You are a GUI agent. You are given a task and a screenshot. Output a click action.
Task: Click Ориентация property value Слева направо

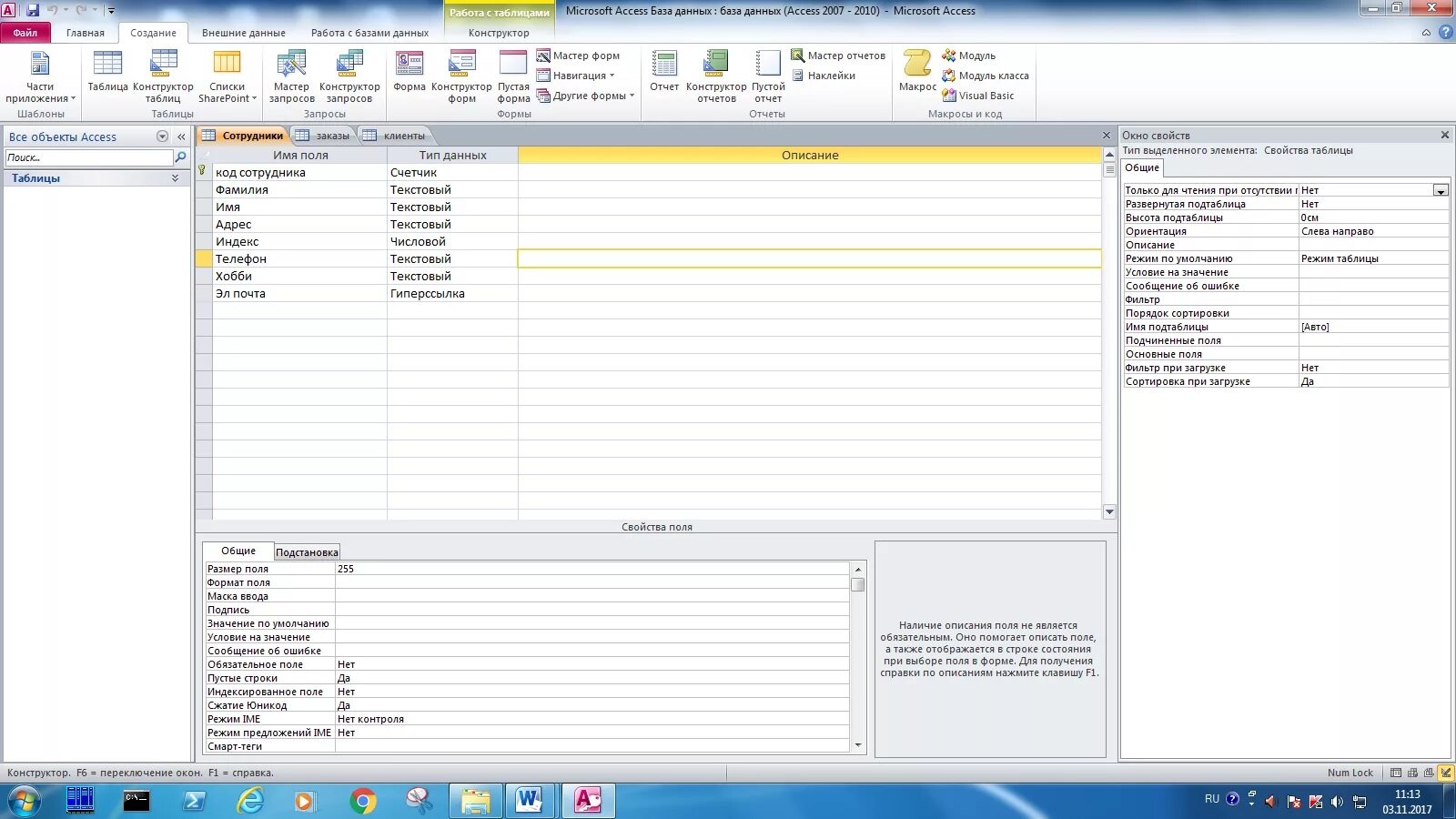[x=1373, y=231]
